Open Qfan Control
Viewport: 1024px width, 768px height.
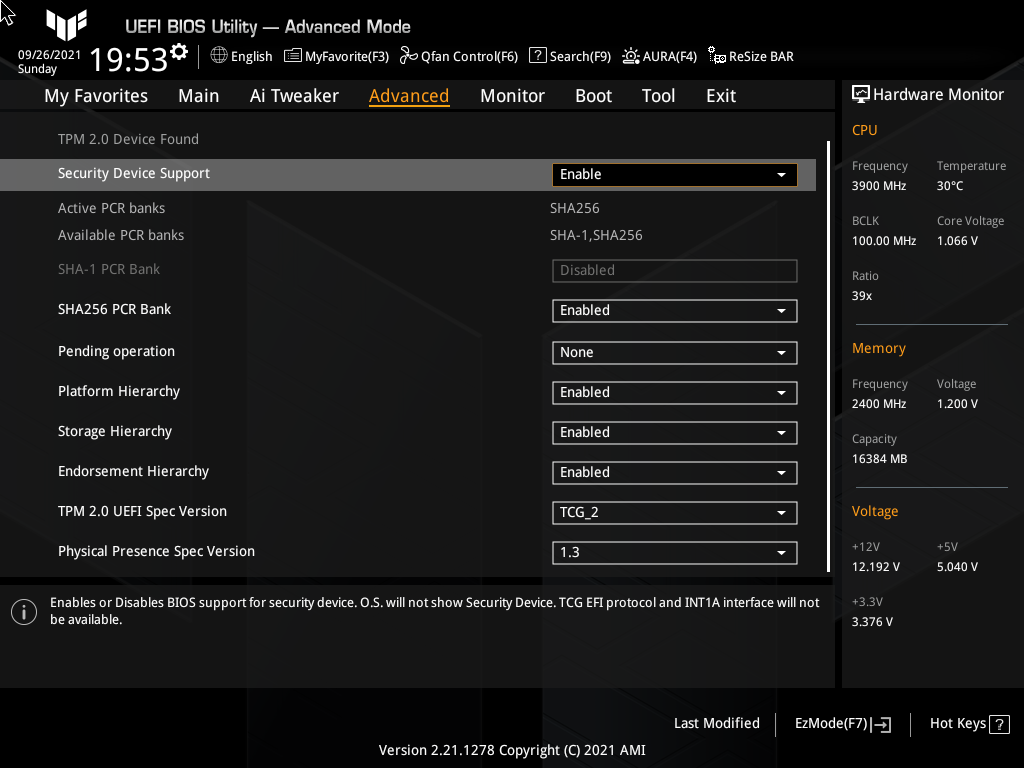[458, 56]
